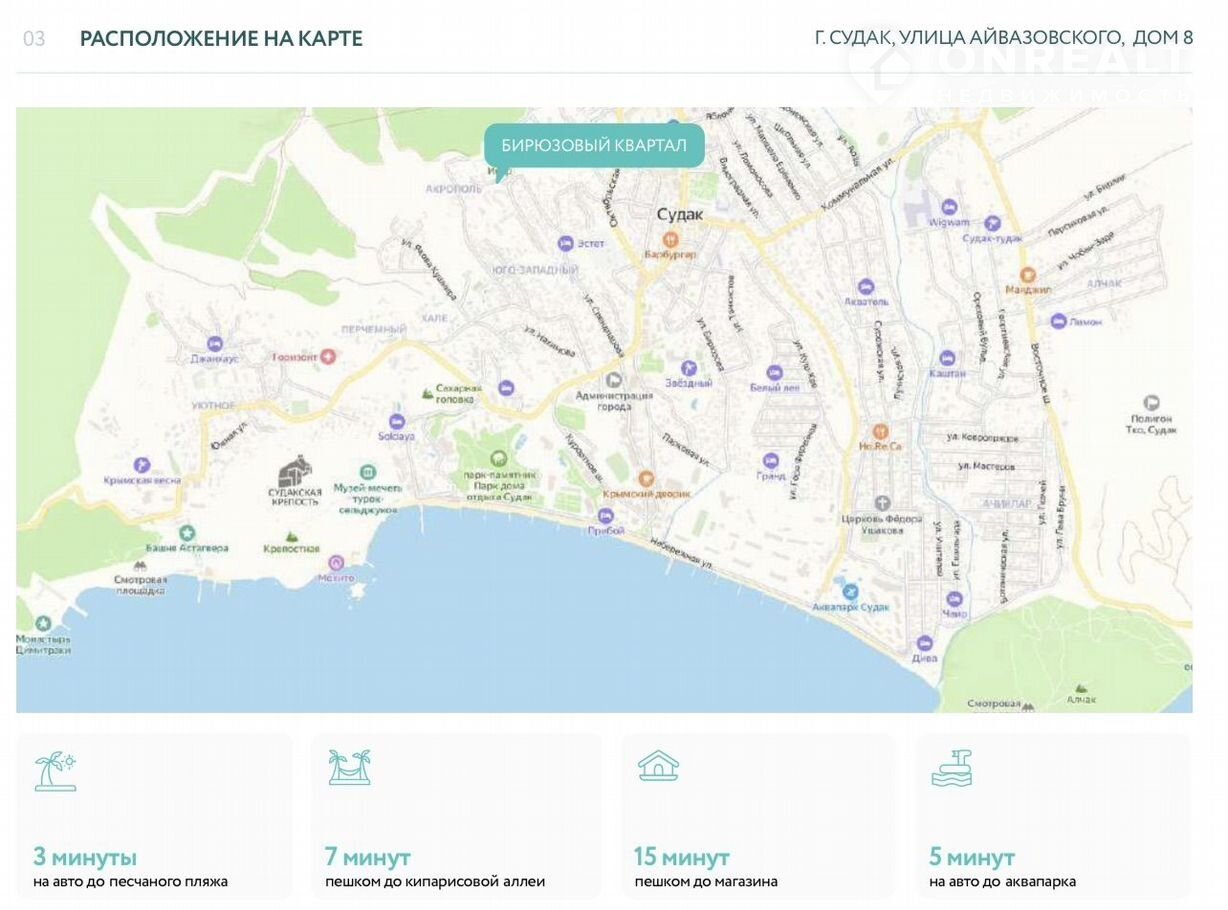Click the Аквапарк Судак icon on map
The height and width of the screenshot is (910, 1228).
(851, 590)
